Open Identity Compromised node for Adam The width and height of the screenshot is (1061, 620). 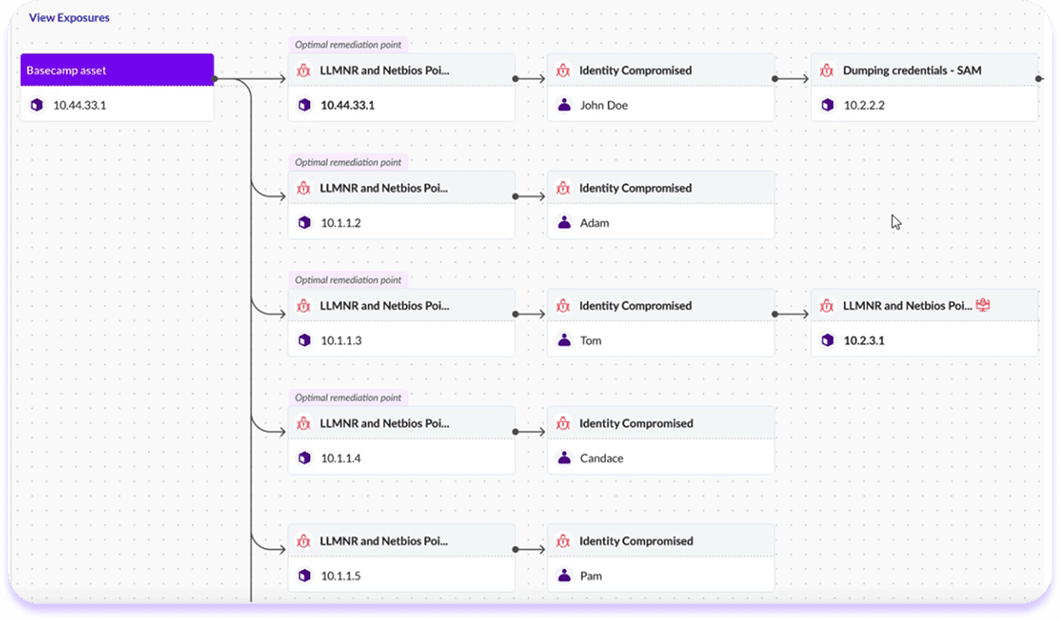[635, 188]
